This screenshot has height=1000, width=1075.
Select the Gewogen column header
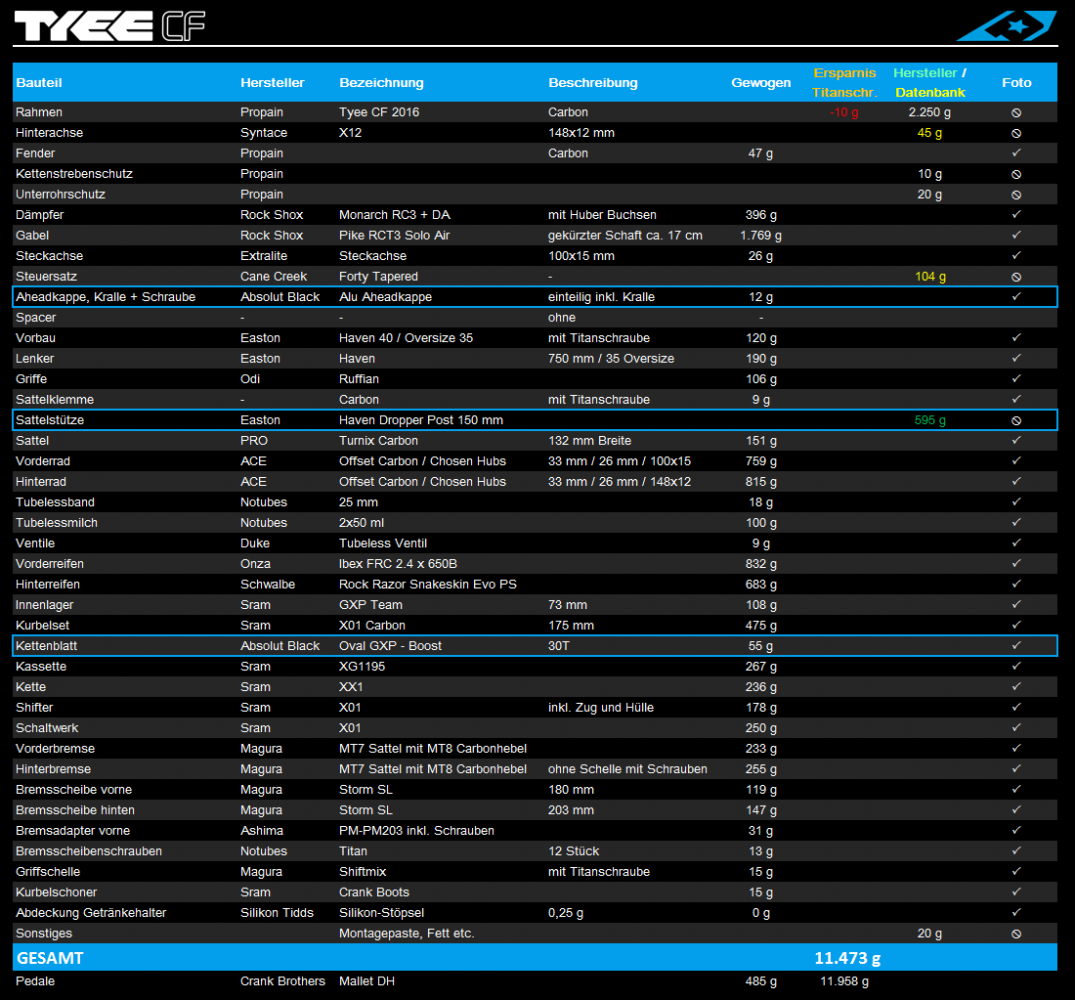(760, 83)
